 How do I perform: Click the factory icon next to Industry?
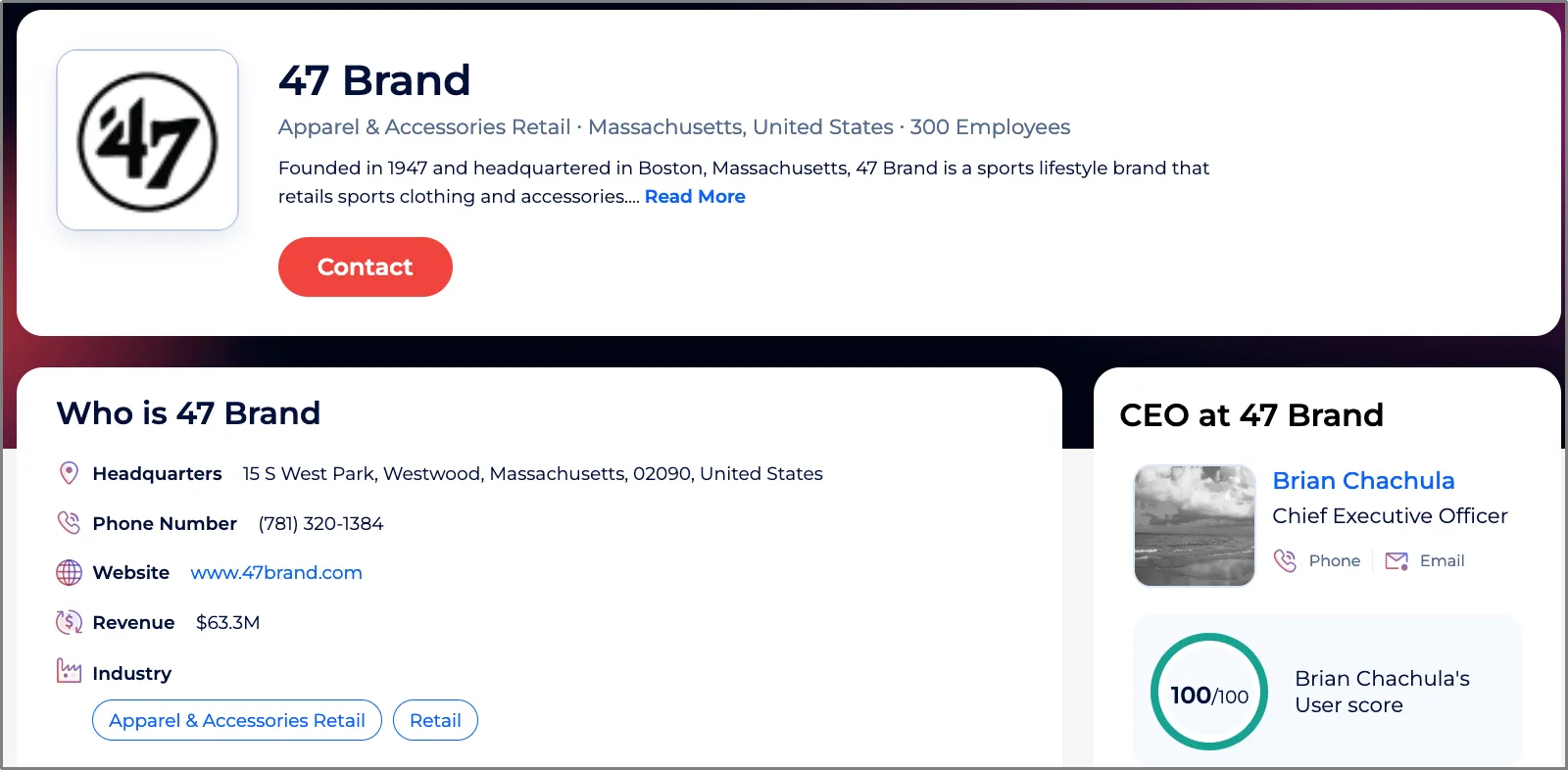(x=68, y=670)
